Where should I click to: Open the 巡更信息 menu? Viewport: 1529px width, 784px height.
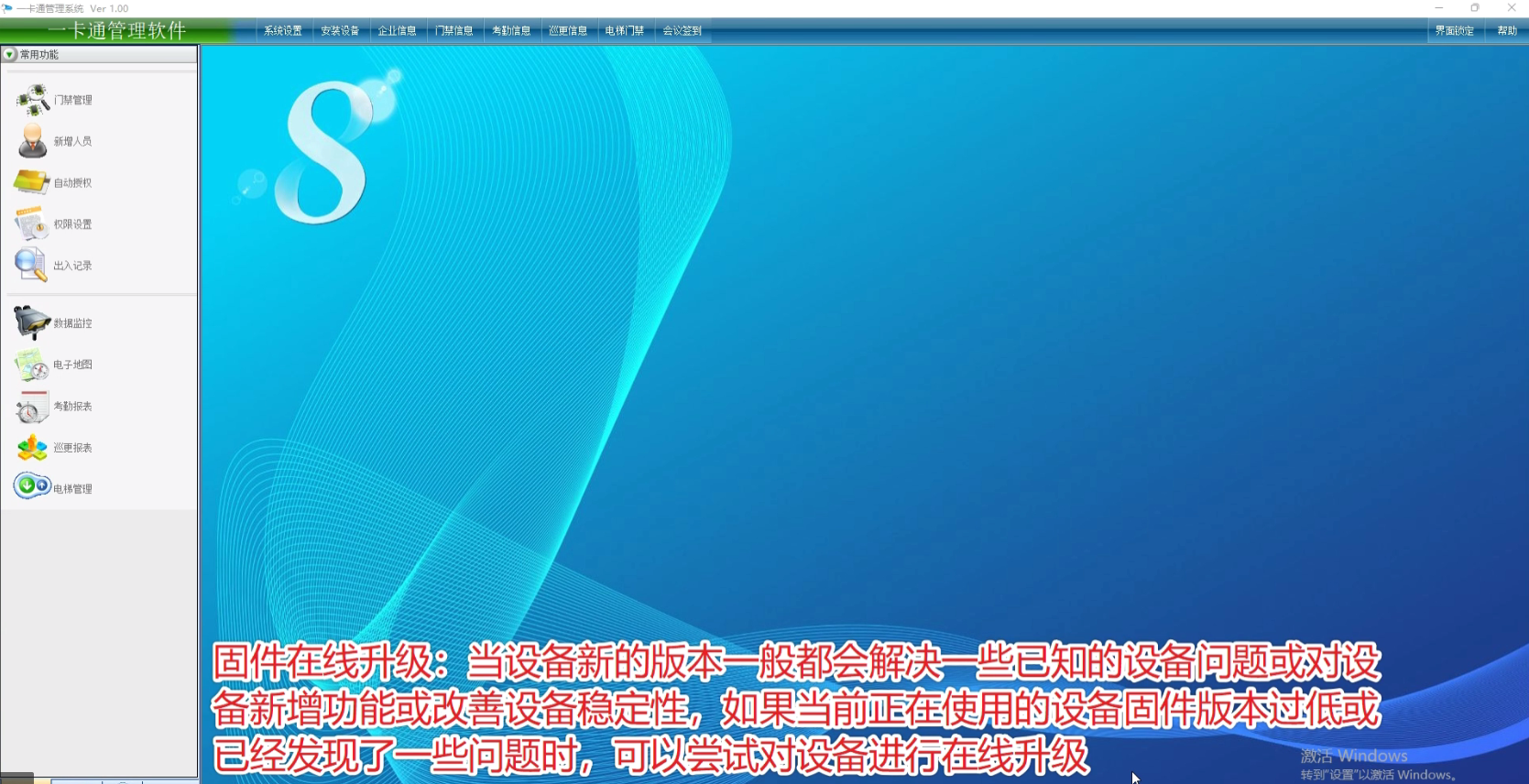tap(568, 31)
